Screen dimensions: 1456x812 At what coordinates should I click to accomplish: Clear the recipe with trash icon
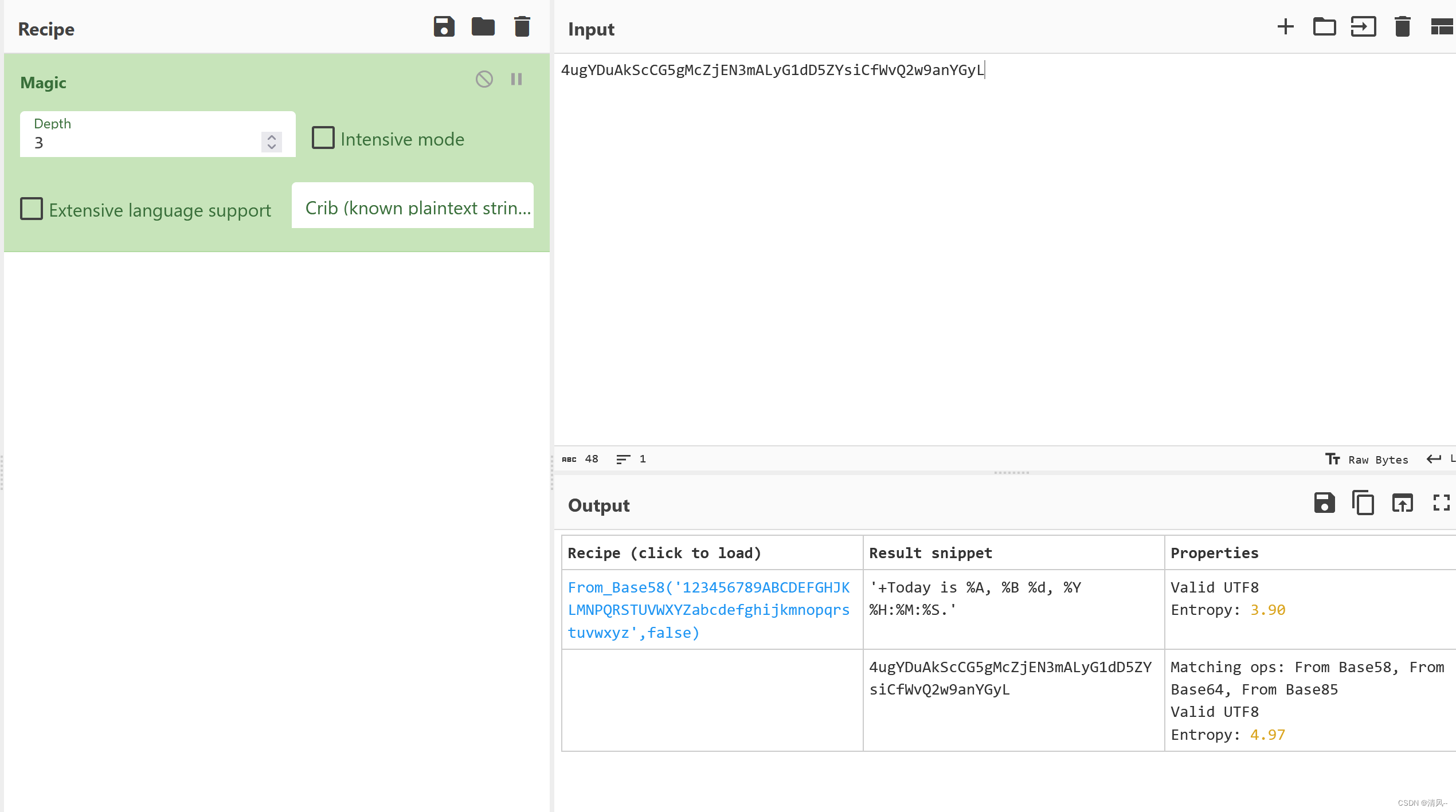click(522, 27)
